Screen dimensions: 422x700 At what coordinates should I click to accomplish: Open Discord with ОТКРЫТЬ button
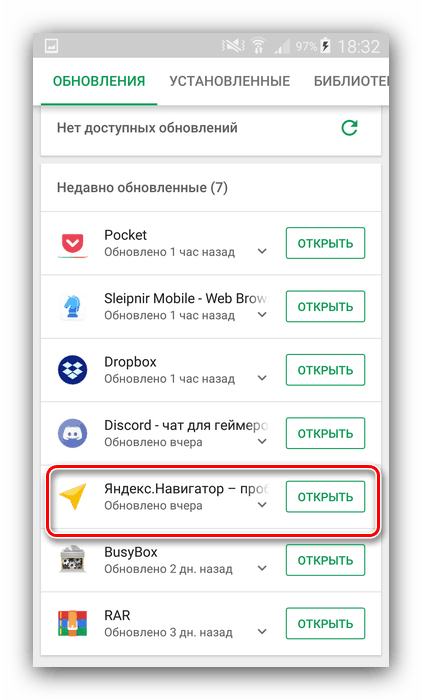(x=326, y=433)
